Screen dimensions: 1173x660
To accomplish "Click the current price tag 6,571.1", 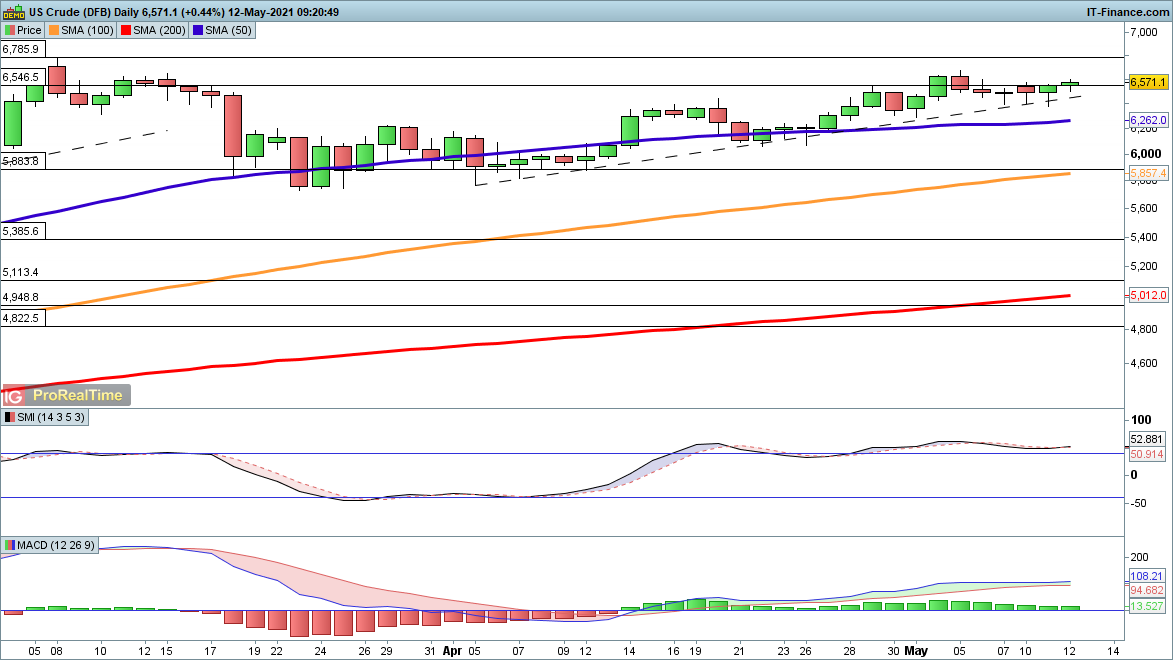I will pyautogui.click(x=1148, y=82).
